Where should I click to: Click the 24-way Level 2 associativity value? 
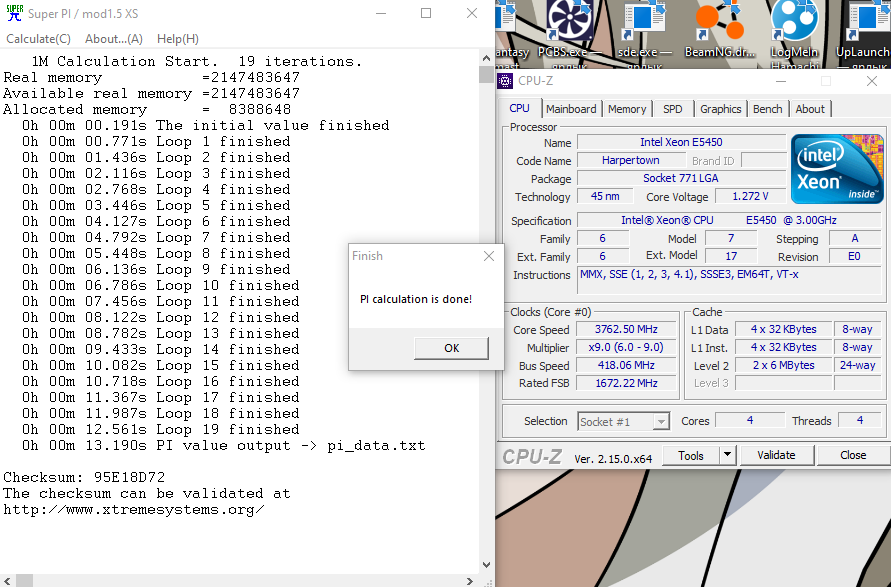pos(857,365)
